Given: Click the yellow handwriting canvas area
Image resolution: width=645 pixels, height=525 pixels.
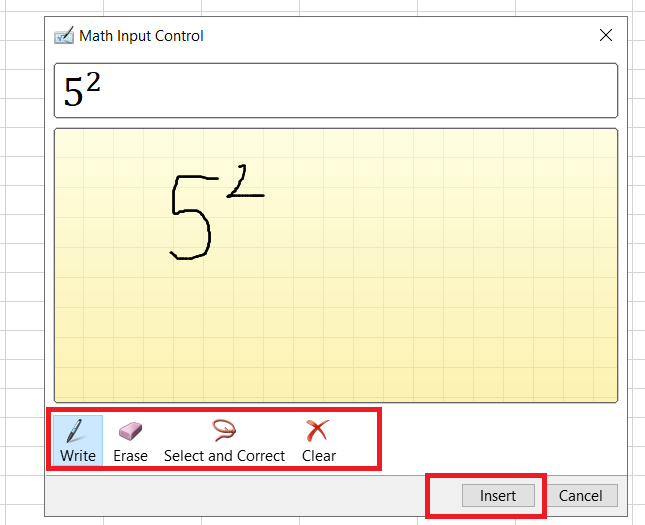Looking at the screenshot, I should point(336,265).
